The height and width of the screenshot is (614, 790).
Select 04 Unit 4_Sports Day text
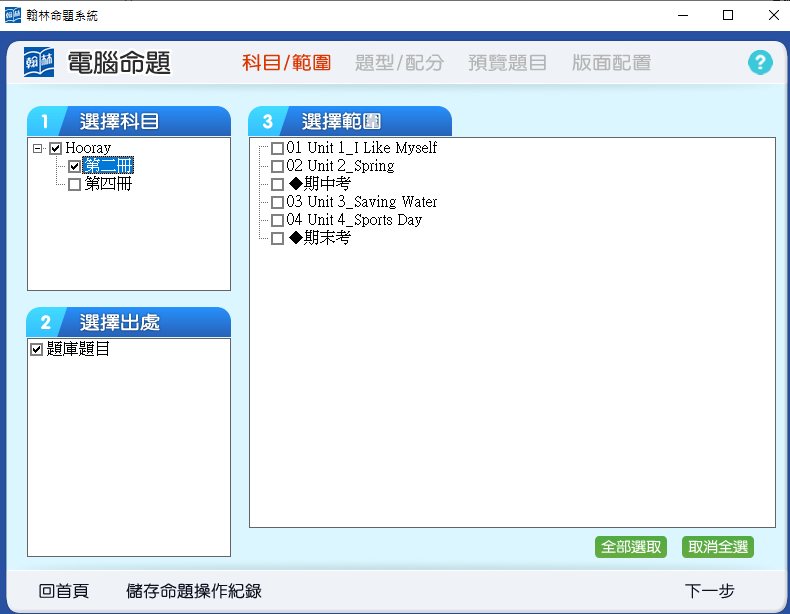(x=354, y=220)
